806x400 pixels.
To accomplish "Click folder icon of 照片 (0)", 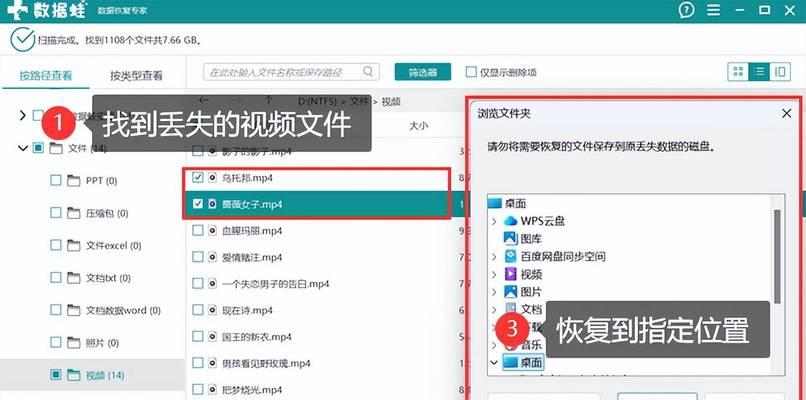I will coord(74,342).
